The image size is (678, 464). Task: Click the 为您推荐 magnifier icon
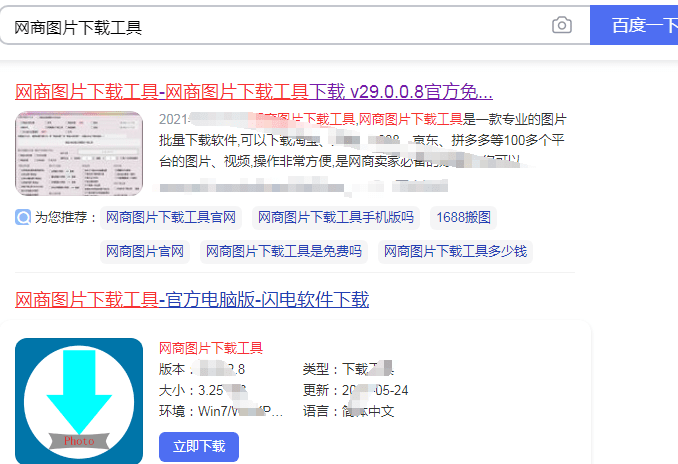click(x=23, y=218)
